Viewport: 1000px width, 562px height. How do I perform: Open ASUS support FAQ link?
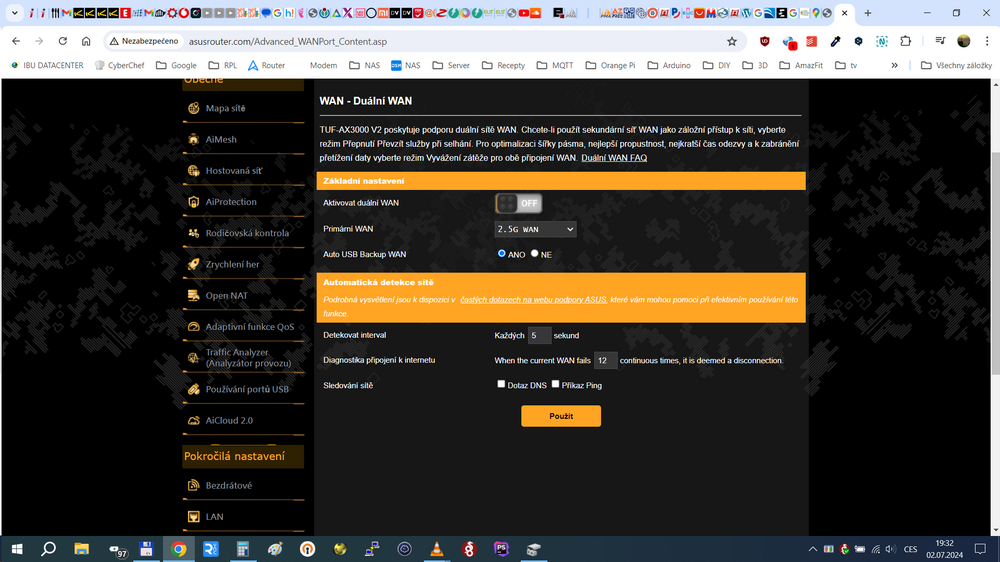pyautogui.click(x=534, y=300)
